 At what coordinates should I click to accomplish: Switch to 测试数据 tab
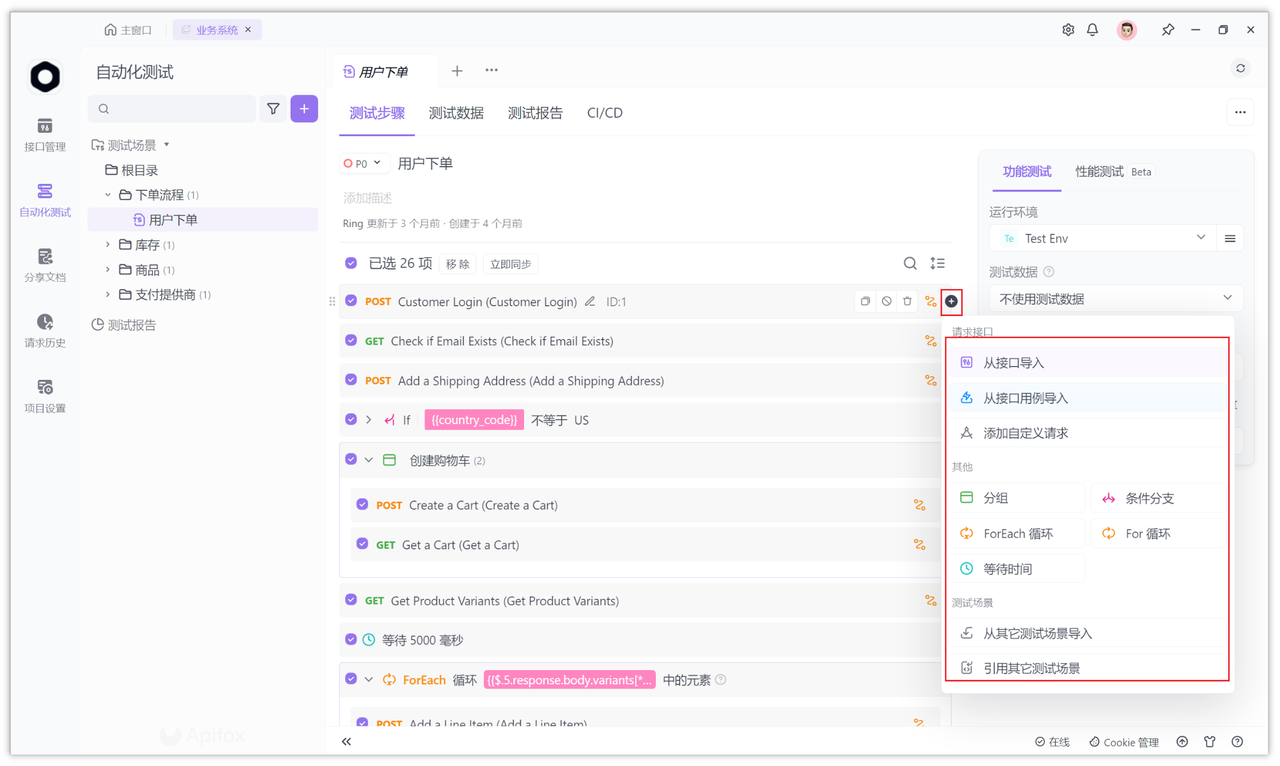click(456, 113)
